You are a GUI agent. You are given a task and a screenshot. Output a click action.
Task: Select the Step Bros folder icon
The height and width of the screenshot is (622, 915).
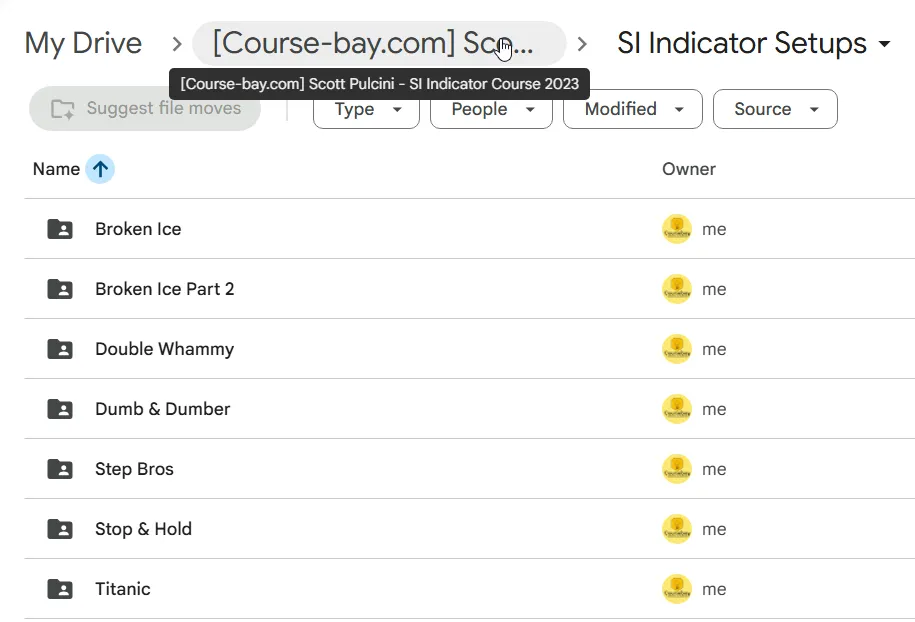tap(60, 469)
